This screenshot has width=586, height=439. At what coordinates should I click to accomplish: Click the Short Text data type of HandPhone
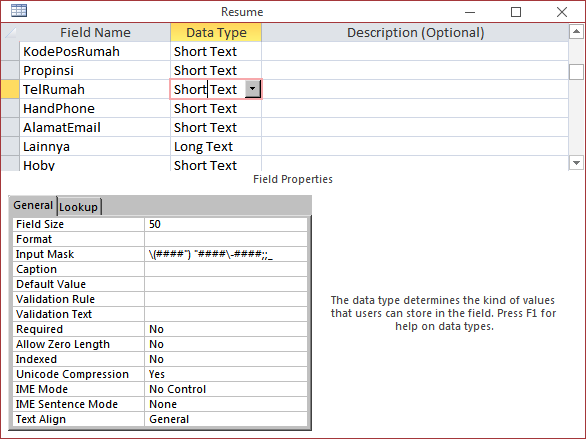216,108
